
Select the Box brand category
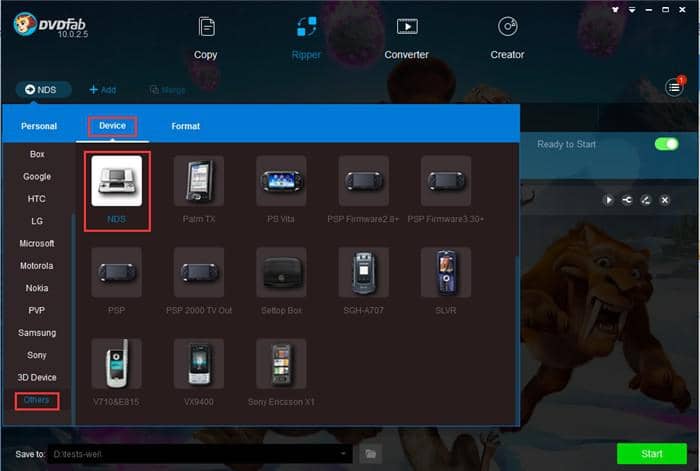pos(37,154)
